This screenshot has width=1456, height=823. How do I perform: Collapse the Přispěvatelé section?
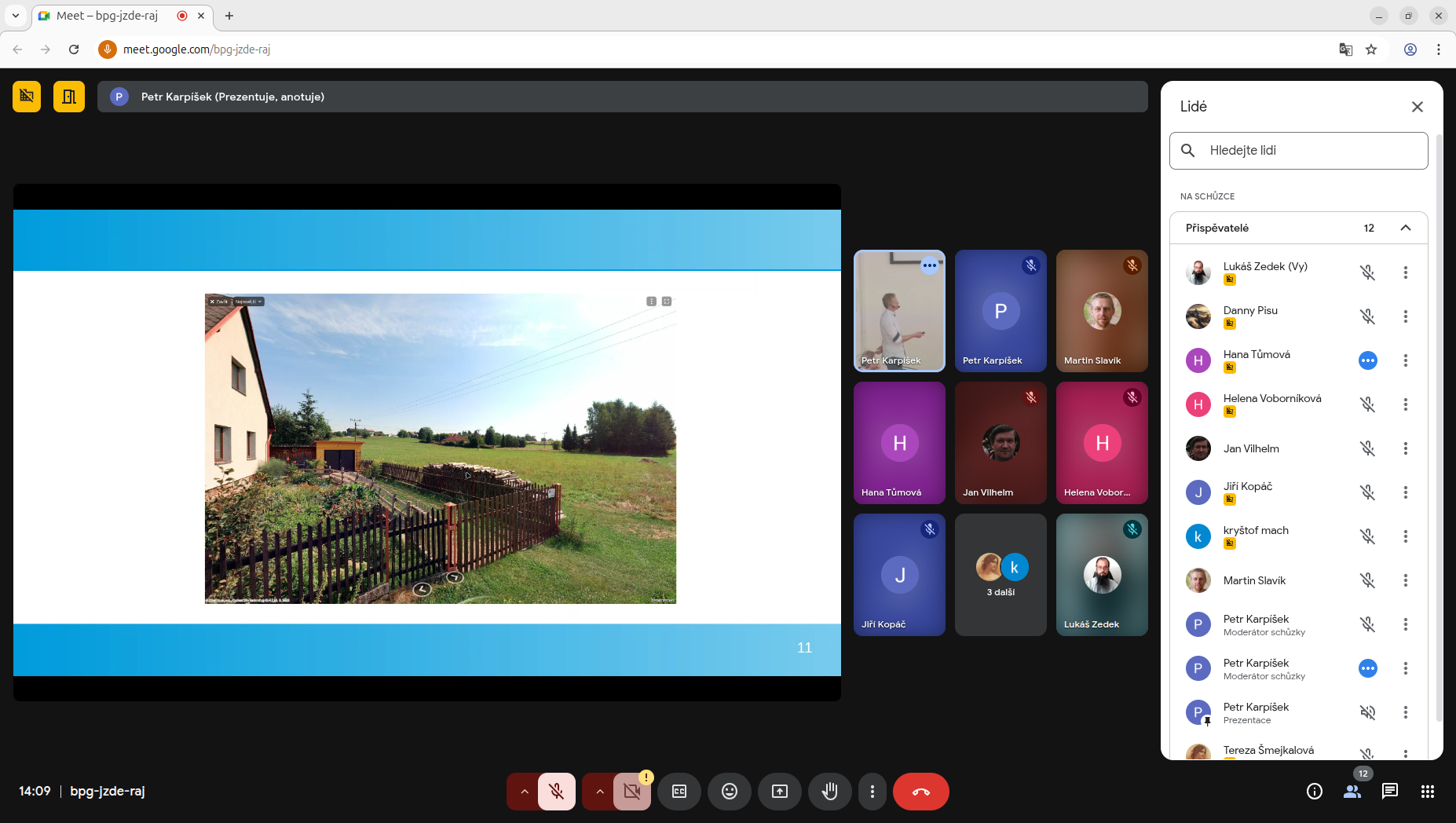pyautogui.click(x=1405, y=228)
